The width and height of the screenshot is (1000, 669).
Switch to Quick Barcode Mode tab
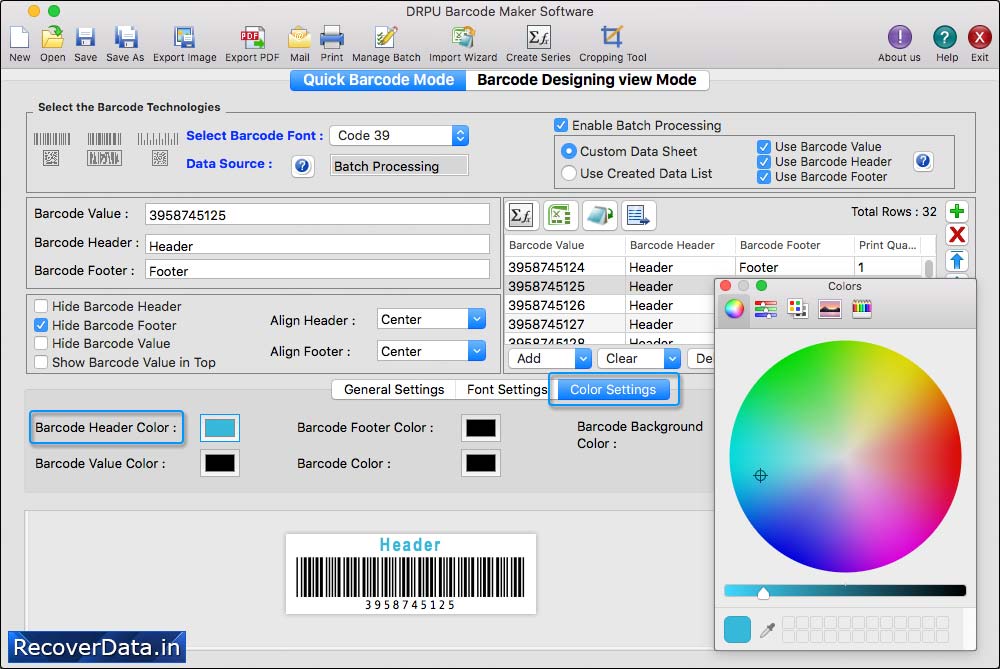[378, 80]
